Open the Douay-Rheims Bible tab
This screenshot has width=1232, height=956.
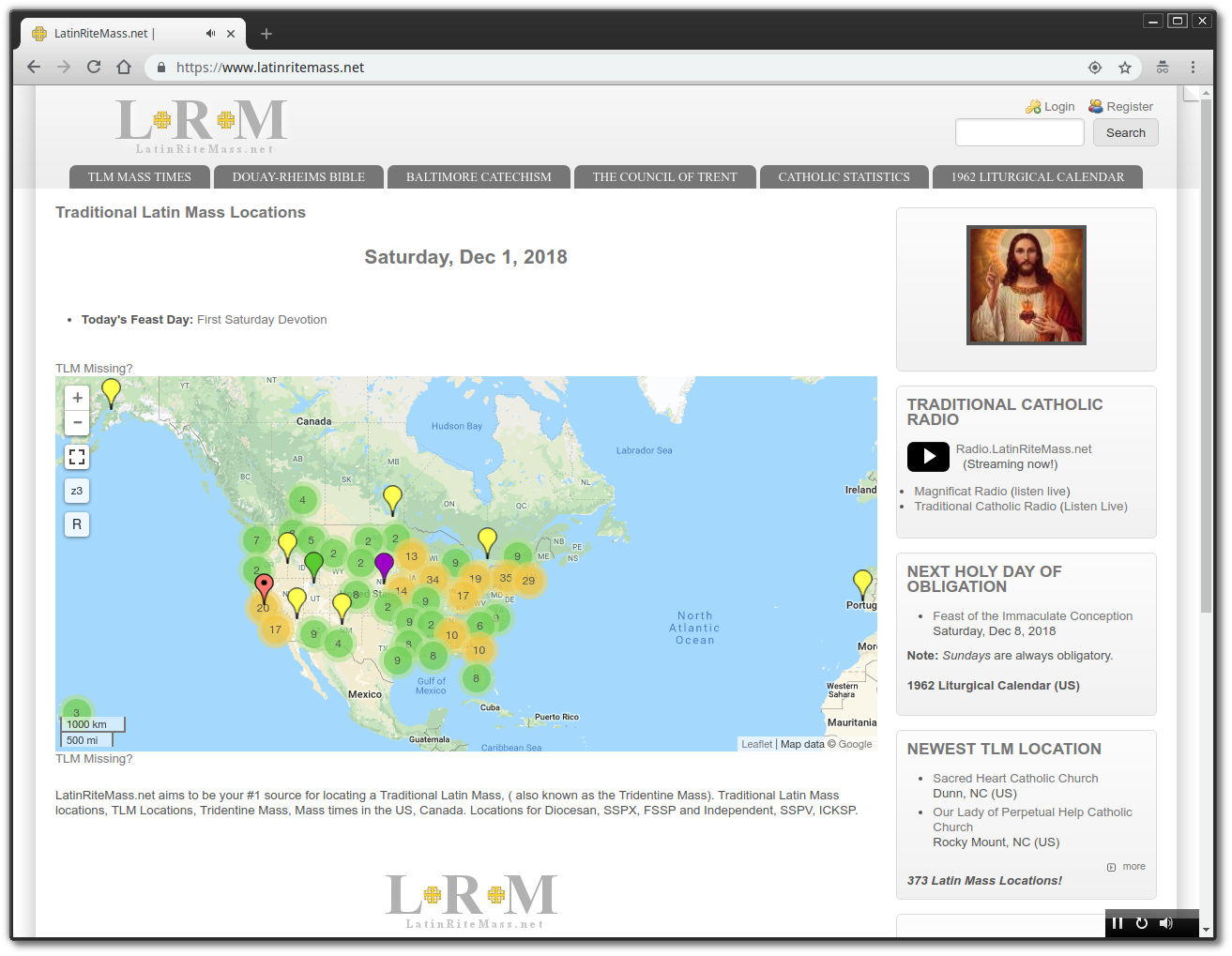click(298, 177)
